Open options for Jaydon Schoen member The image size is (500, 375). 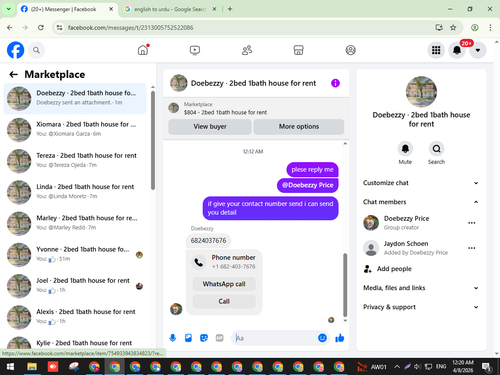[471, 248]
